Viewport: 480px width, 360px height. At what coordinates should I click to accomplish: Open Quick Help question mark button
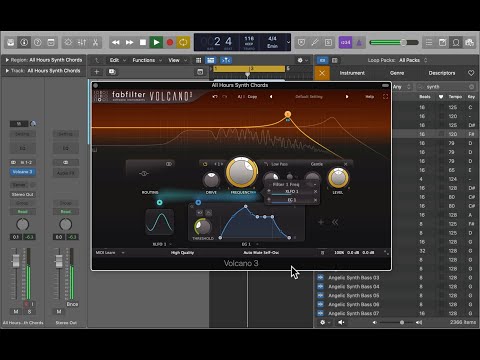(x=38, y=42)
